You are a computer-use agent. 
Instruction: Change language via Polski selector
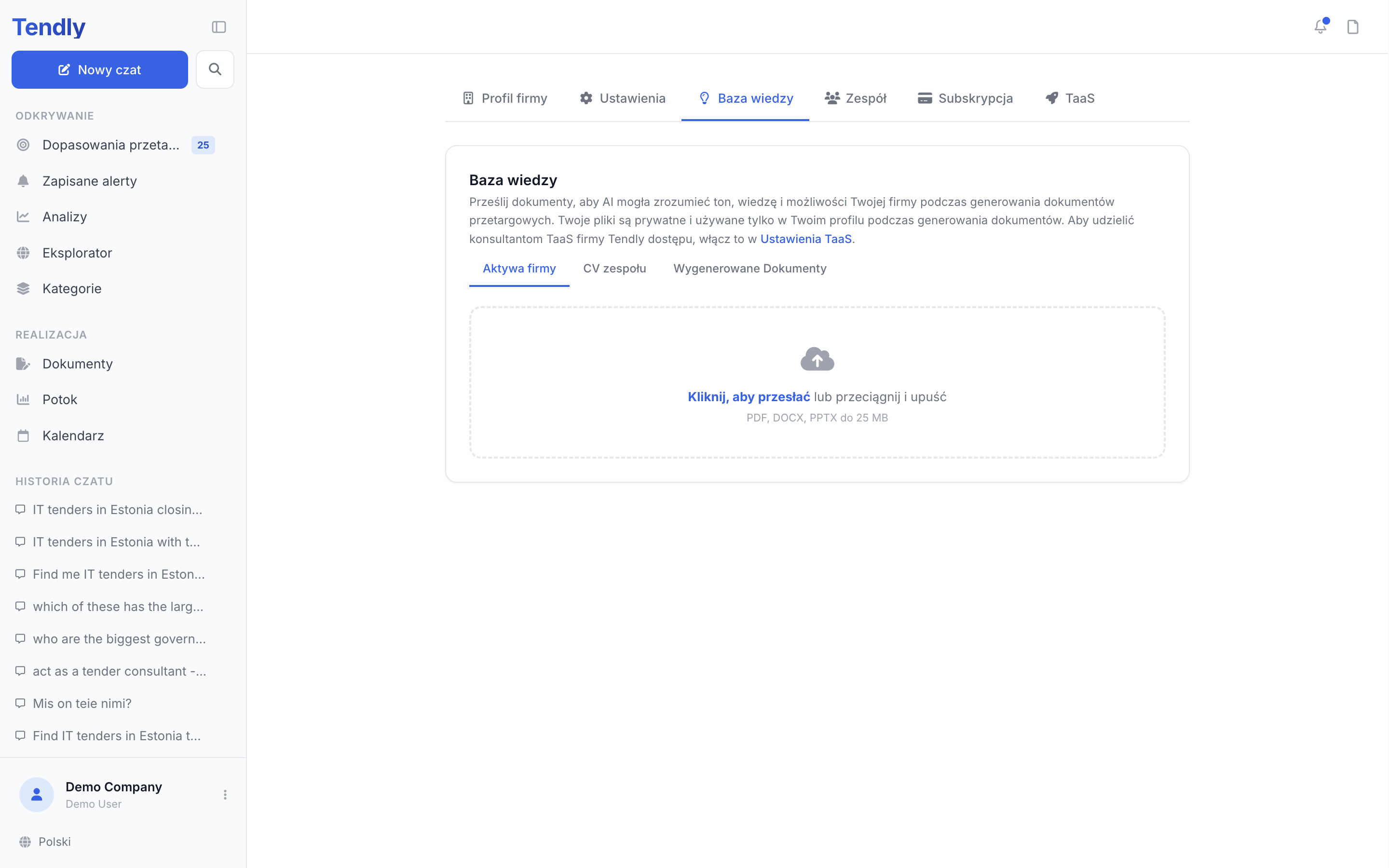[45, 841]
